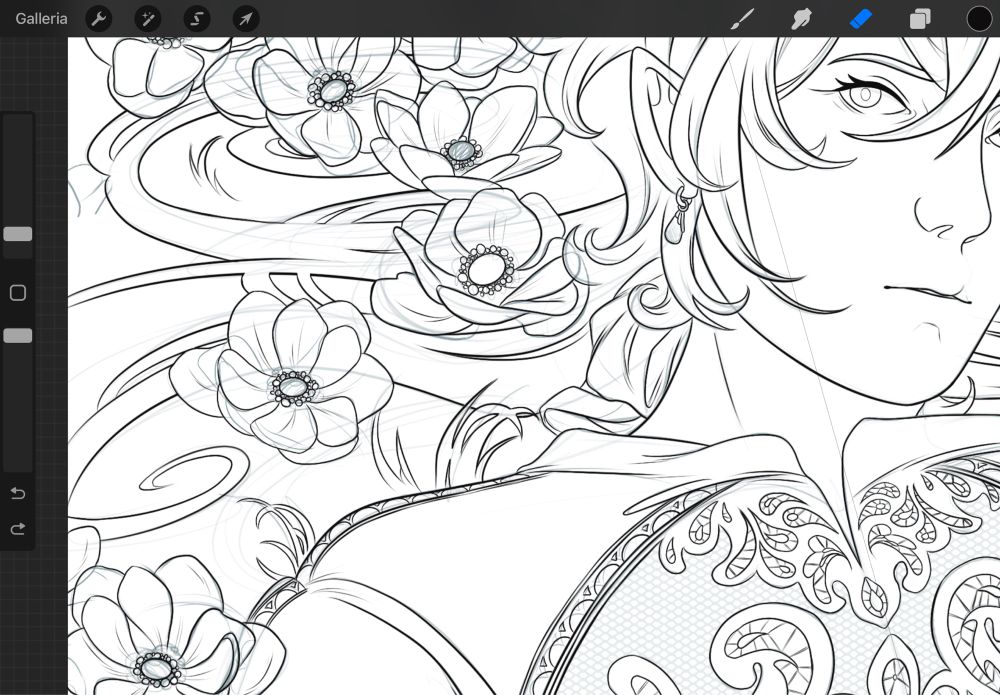Open the Layers panel
The width and height of the screenshot is (1000, 695).
click(x=920, y=19)
